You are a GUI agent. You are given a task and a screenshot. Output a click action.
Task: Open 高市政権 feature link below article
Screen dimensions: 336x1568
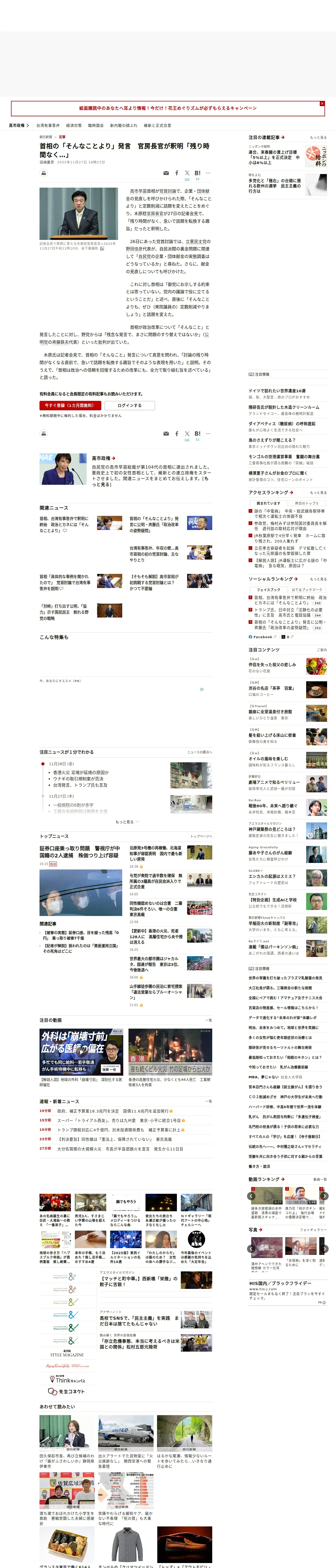(x=103, y=458)
